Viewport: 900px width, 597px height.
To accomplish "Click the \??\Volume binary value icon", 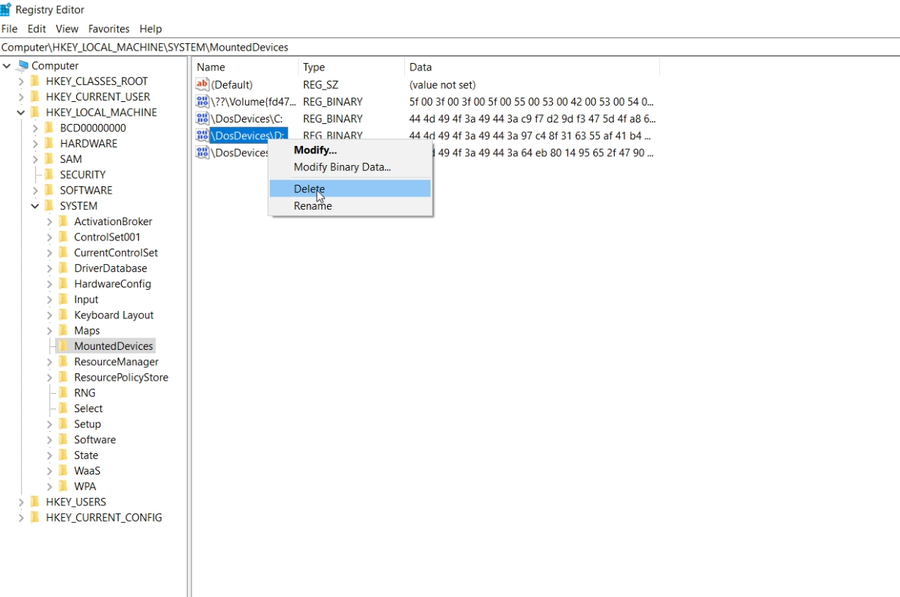I will click(x=202, y=102).
